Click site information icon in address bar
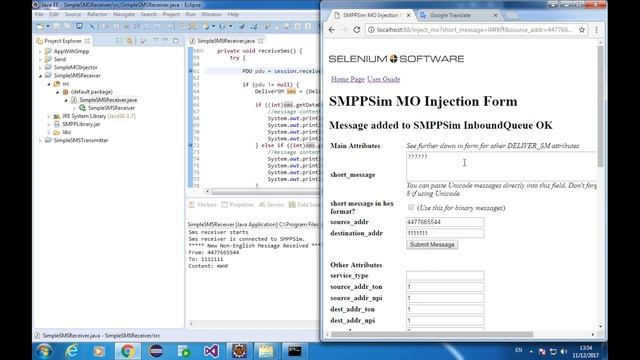 pos(371,30)
